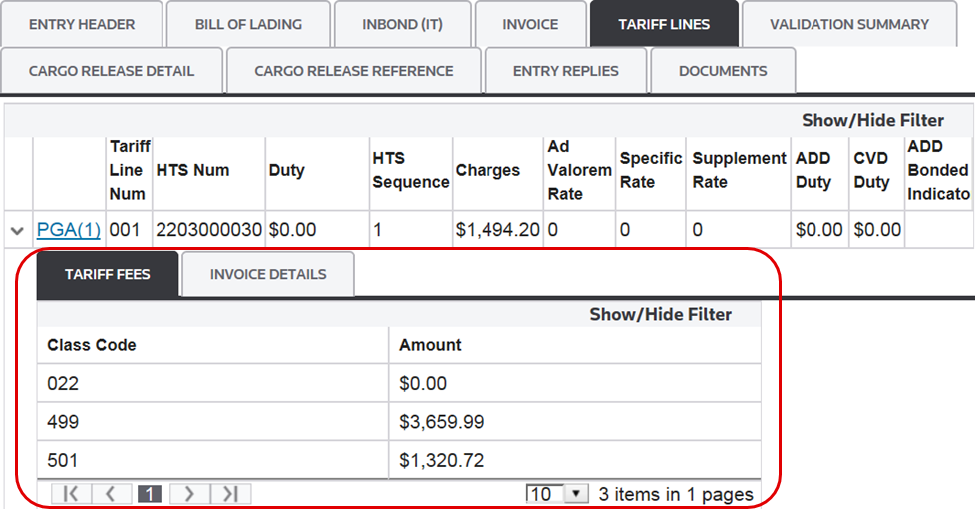
Task: Collapse tariff line 001 row
Action: point(17,231)
